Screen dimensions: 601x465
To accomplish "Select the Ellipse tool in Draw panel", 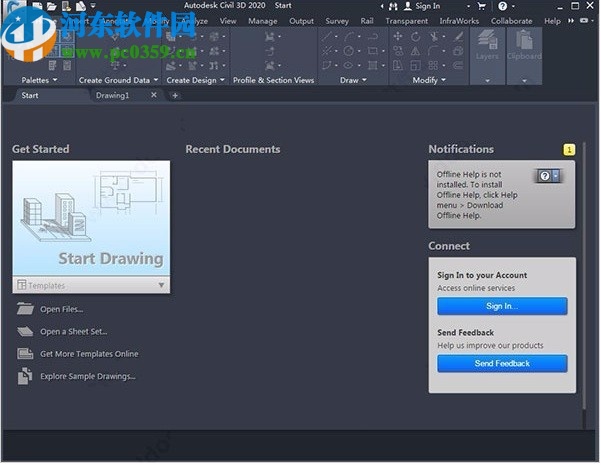I will click(x=348, y=66).
